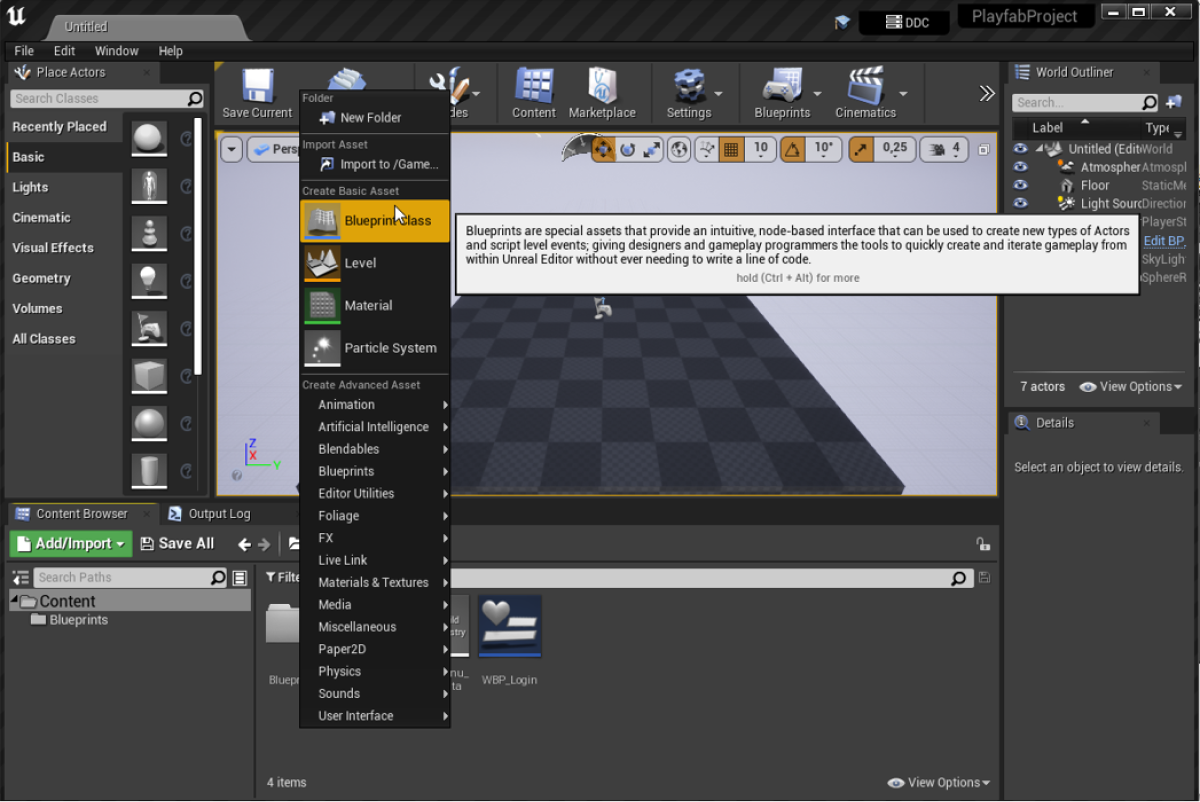This screenshot has height=802, width=1200.
Task: Open the Settings gear toolbar icon
Action: pos(688,93)
